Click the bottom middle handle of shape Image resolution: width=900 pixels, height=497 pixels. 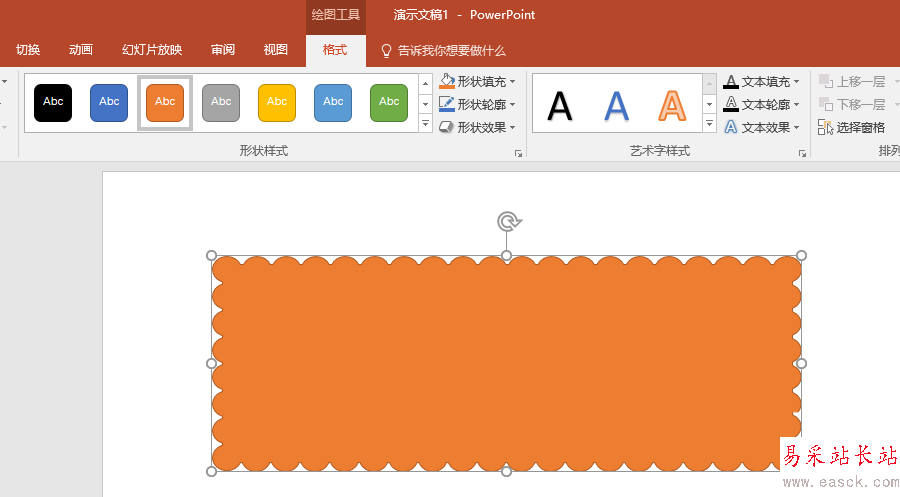pos(506,471)
